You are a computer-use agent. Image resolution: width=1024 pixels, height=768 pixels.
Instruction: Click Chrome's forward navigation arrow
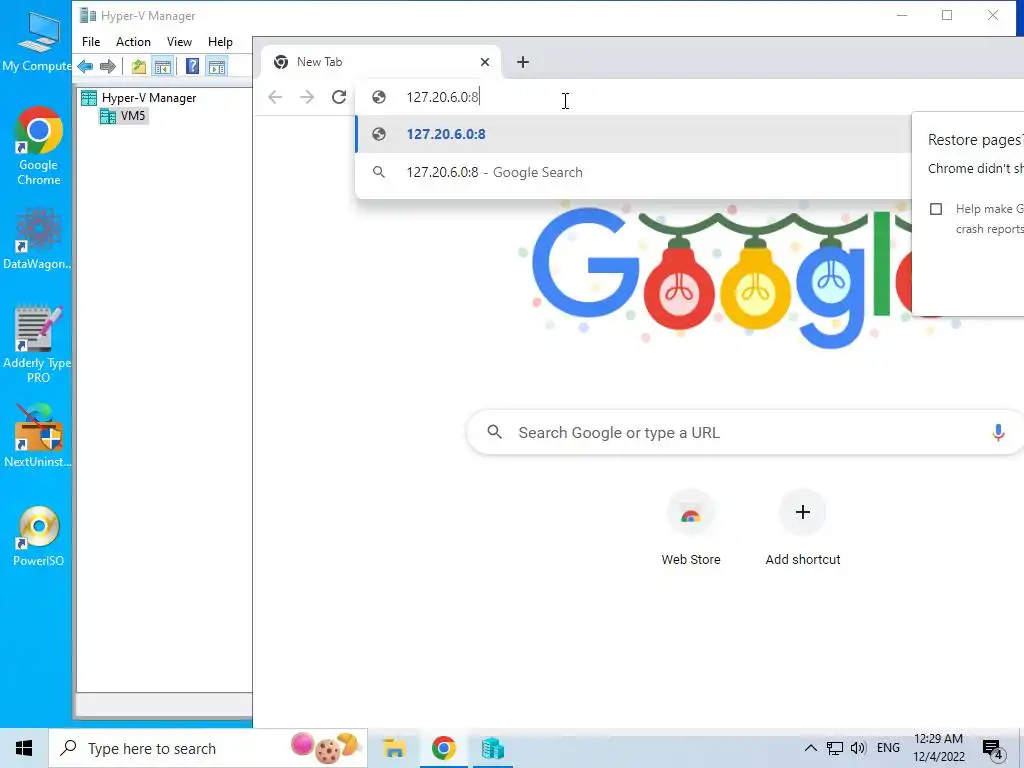[x=306, y=97]
